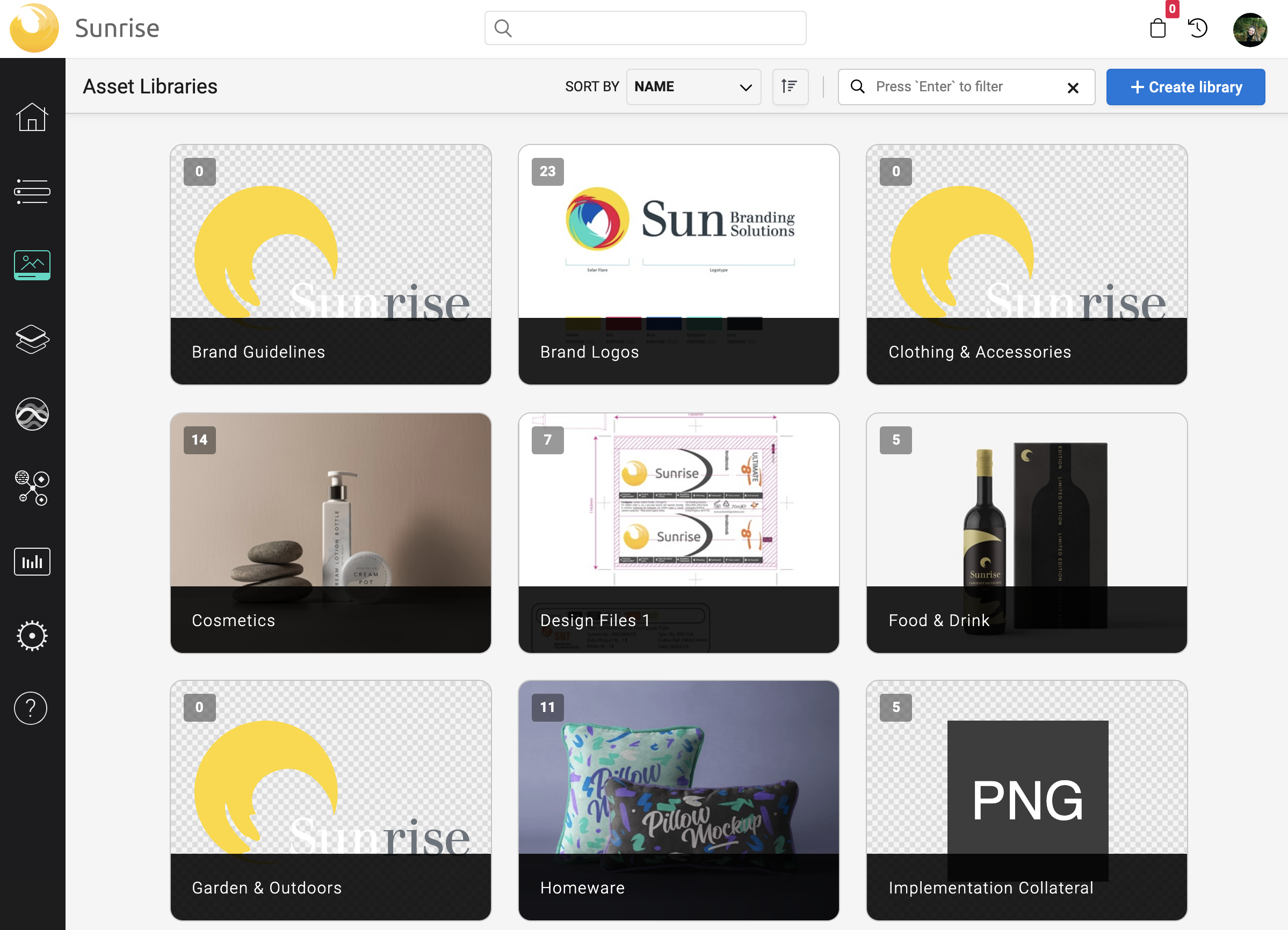The height and width of the screenshot is (930, 1288).
Task: Open the settings gear sidebar icon
Action: 32,635
